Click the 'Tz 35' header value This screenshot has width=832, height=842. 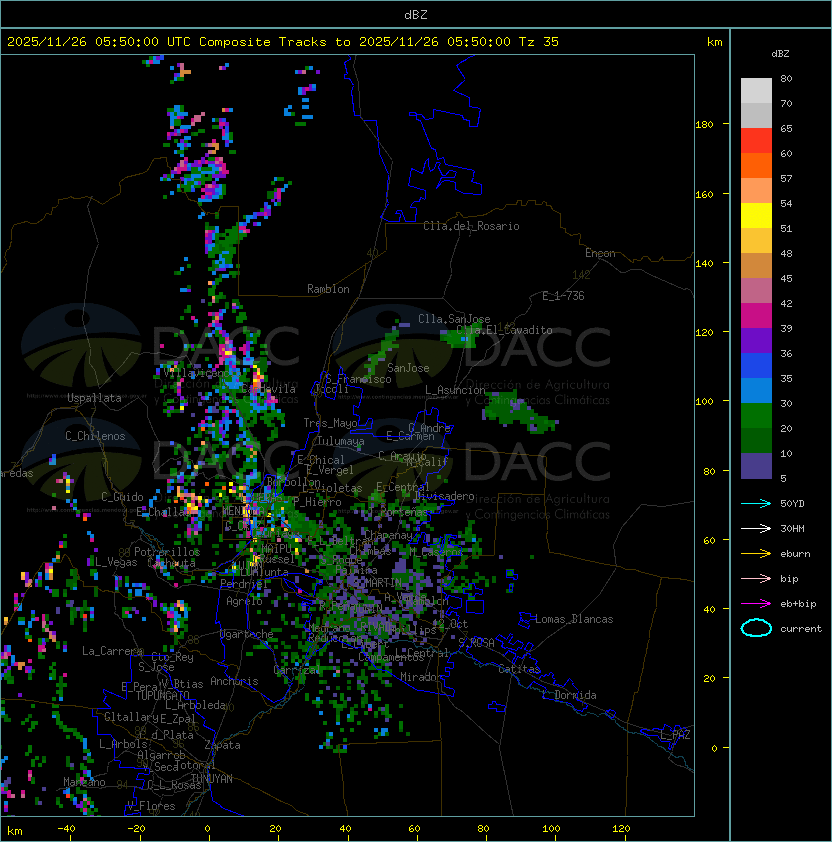(x=539, y=42)
